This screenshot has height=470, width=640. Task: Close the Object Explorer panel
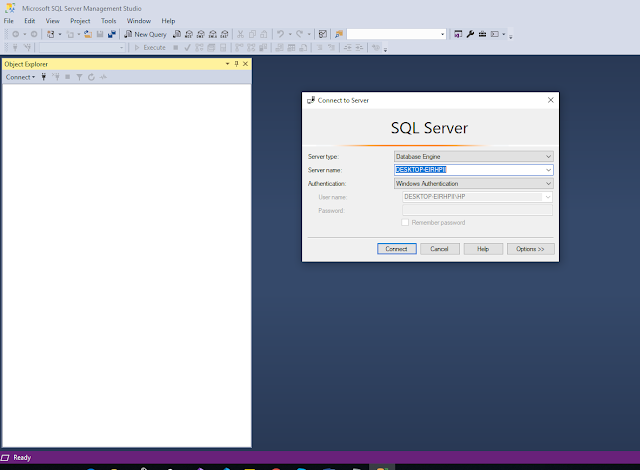245,64
